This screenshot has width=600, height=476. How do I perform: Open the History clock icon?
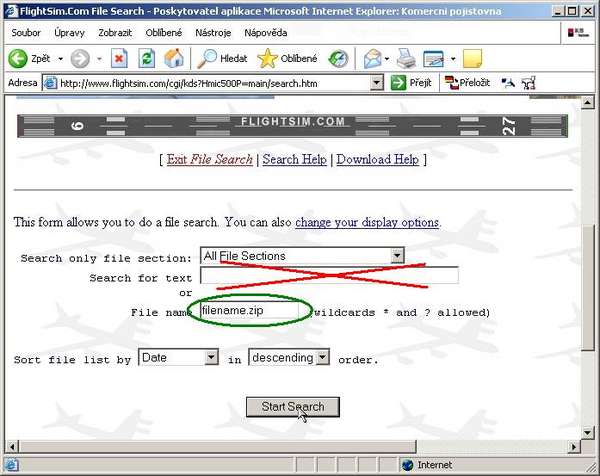338,59
